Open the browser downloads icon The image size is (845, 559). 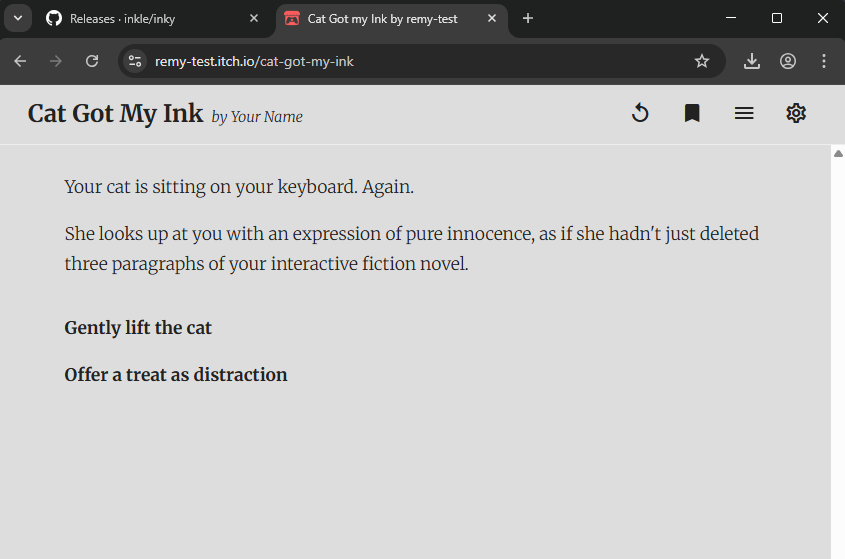coord(752,61)
